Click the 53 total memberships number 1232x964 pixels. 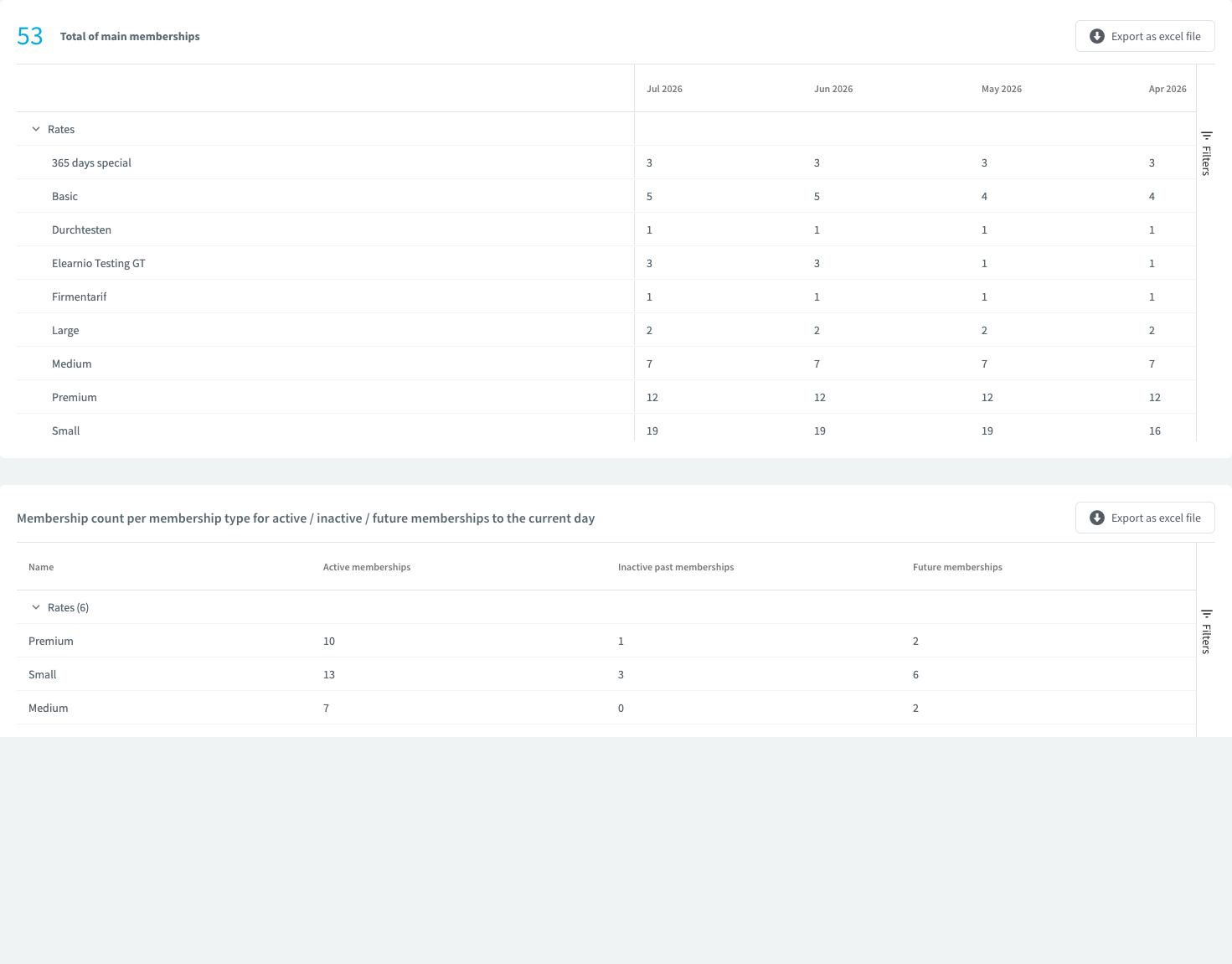29,36
